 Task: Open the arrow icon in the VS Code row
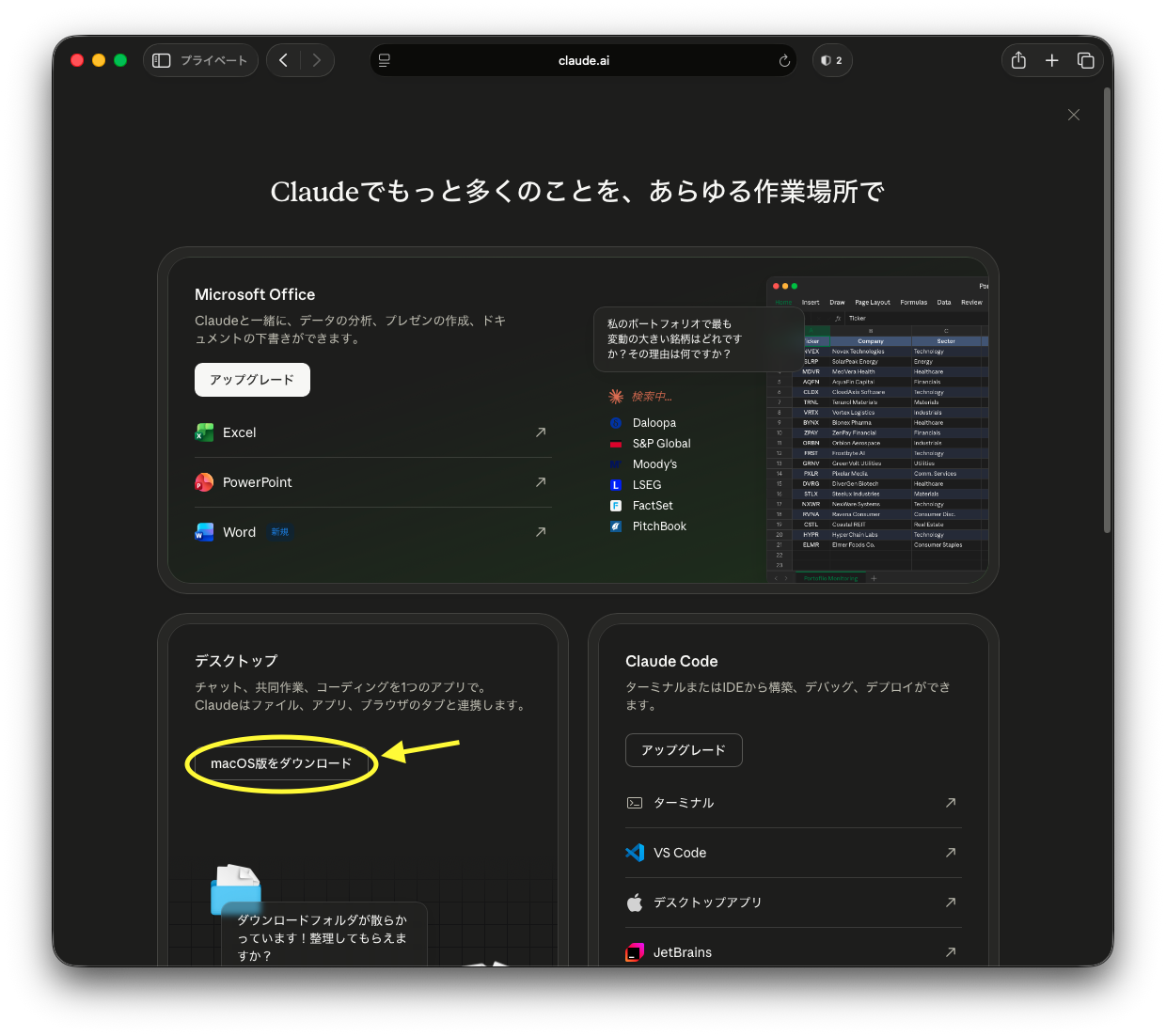951,853
